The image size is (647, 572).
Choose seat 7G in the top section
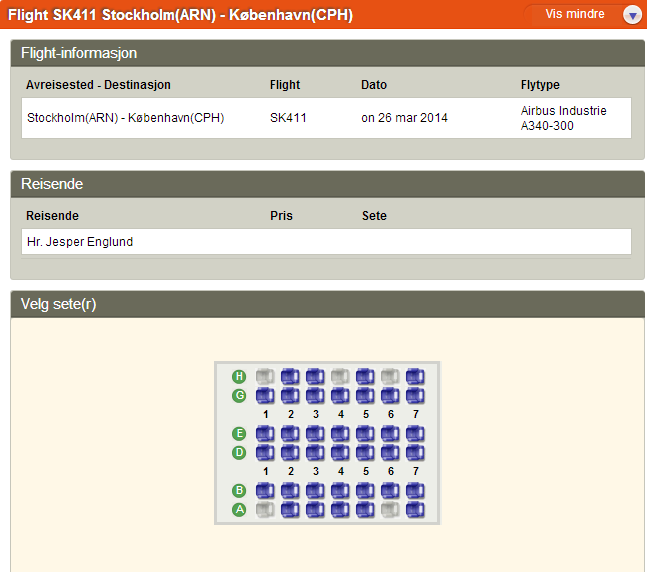click(415, 396)
